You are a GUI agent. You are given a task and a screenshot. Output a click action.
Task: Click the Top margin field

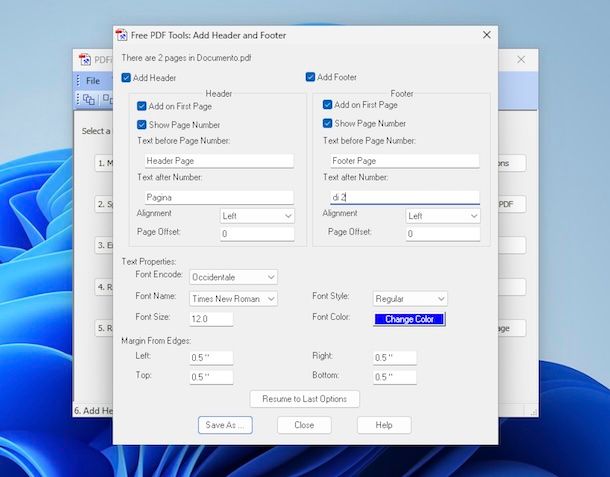(211, 377)
